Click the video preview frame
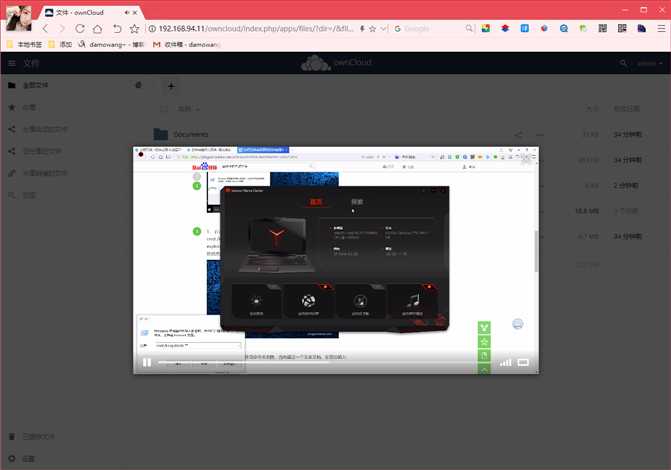671x470 pixels. (x=336, y=260)
